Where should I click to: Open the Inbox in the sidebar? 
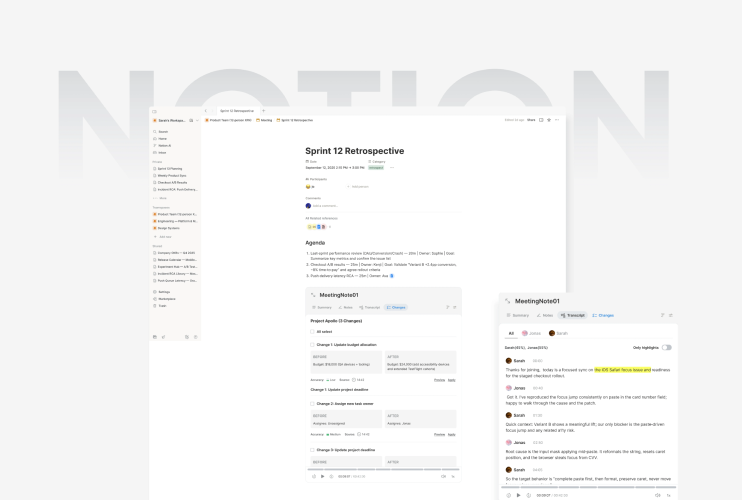pyautogui.click(x=160, y=153)
